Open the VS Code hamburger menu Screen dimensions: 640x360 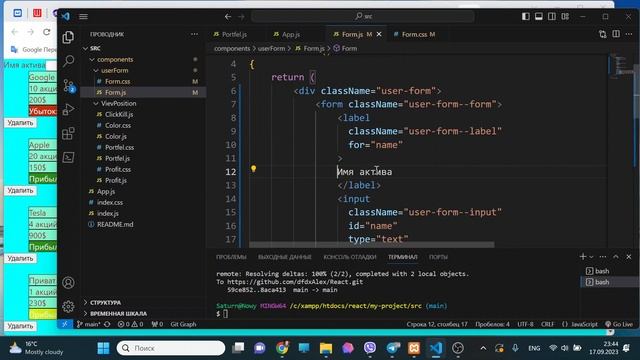coord(83,16)
